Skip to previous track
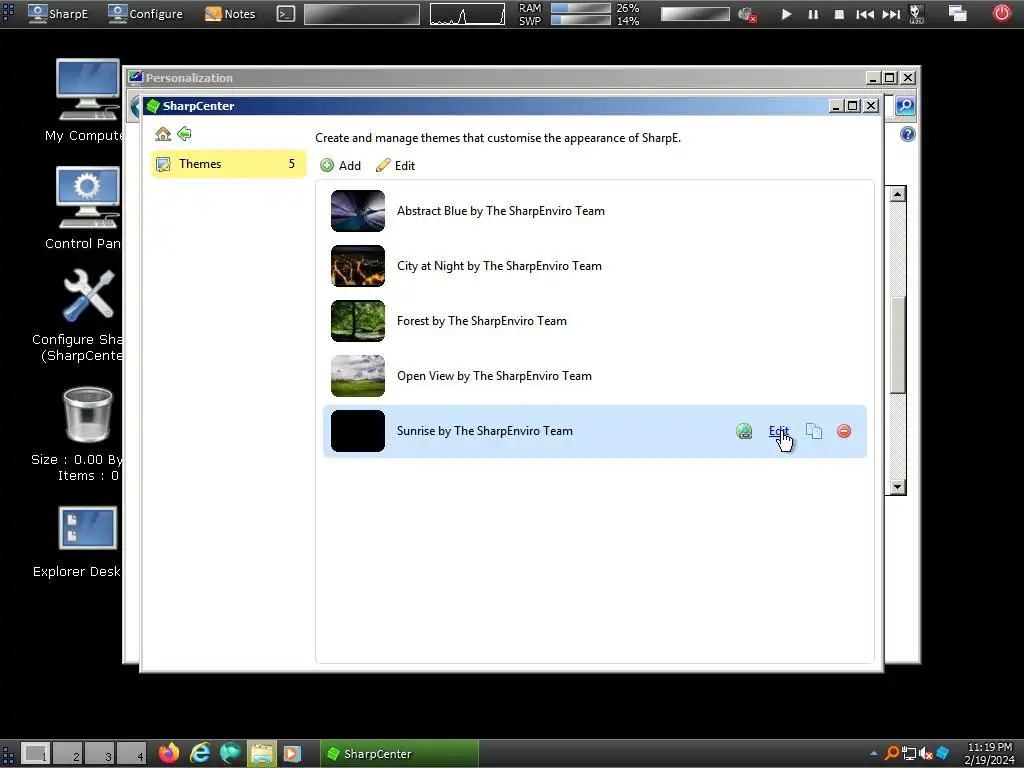 point(865,14)
